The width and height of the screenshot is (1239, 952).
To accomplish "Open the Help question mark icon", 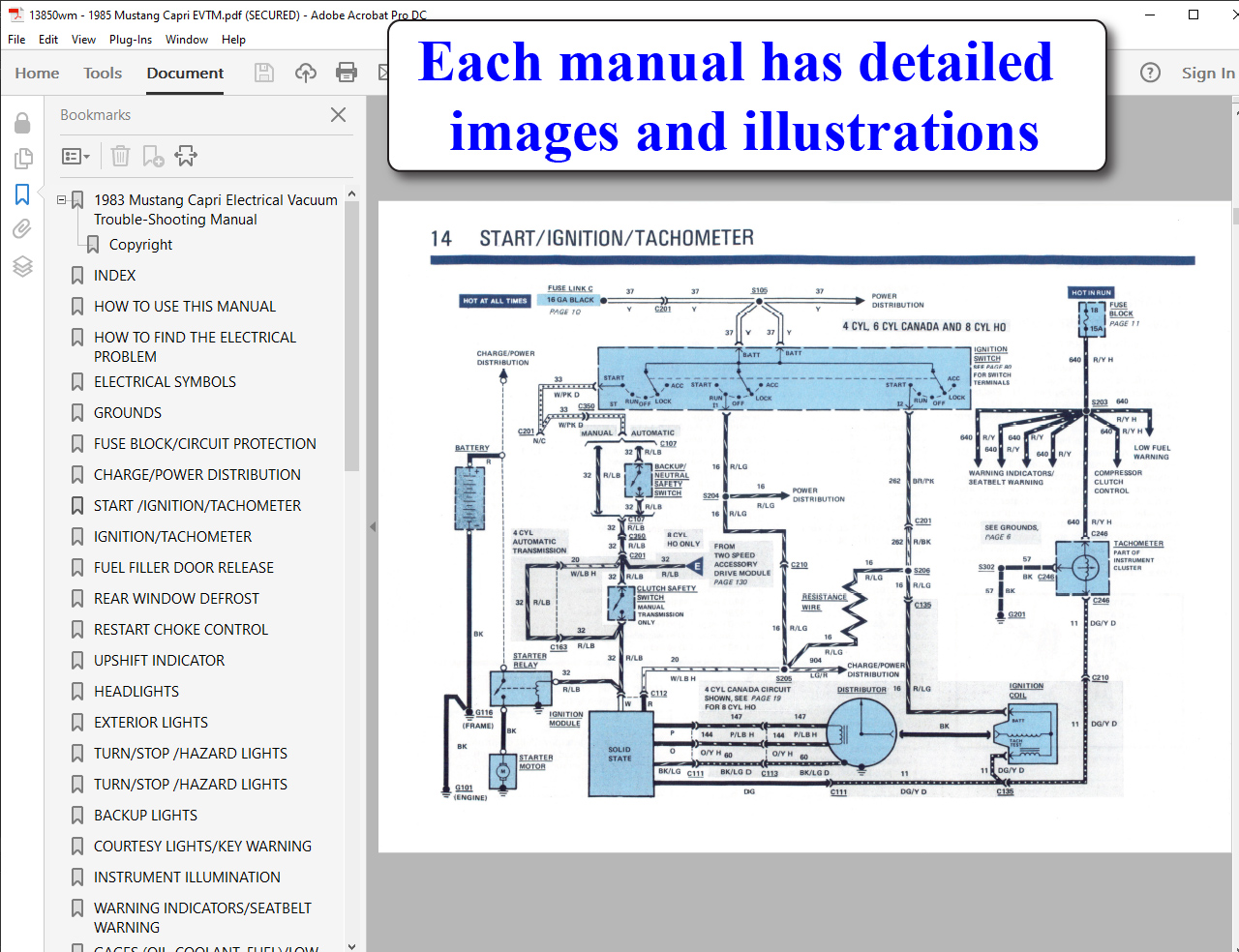I will pyautogui.click(x=1150, y=73).
